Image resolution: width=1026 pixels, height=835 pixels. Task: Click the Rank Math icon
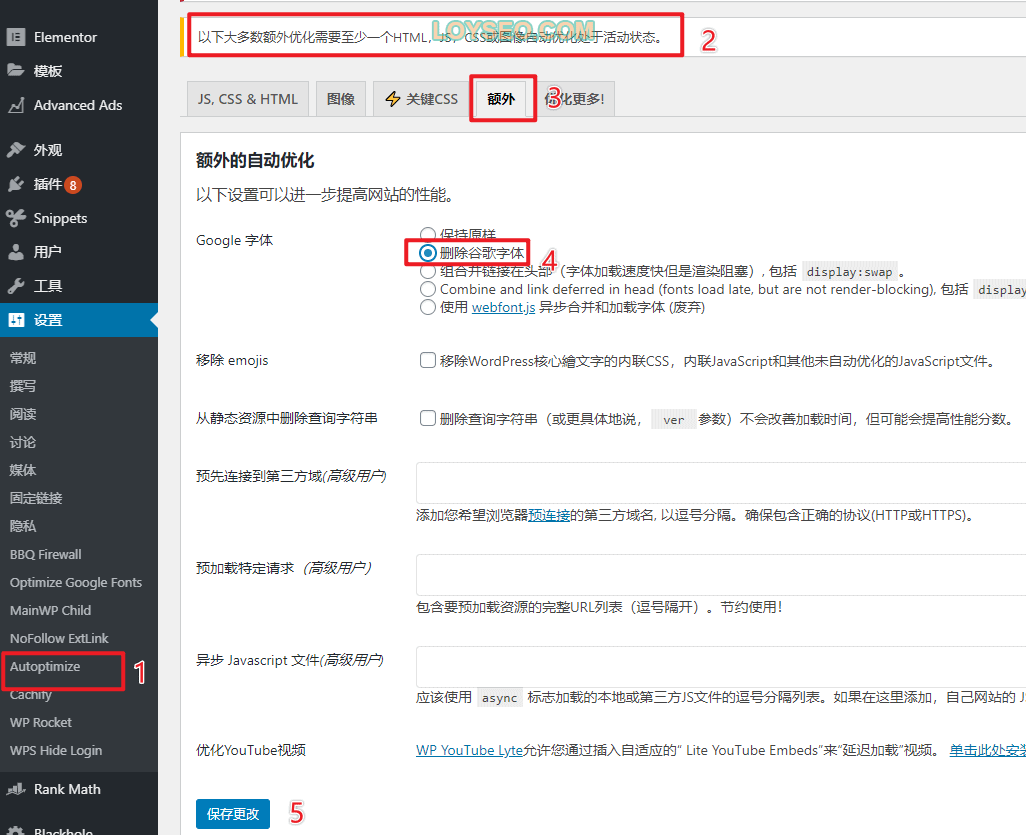coord(16,789)
